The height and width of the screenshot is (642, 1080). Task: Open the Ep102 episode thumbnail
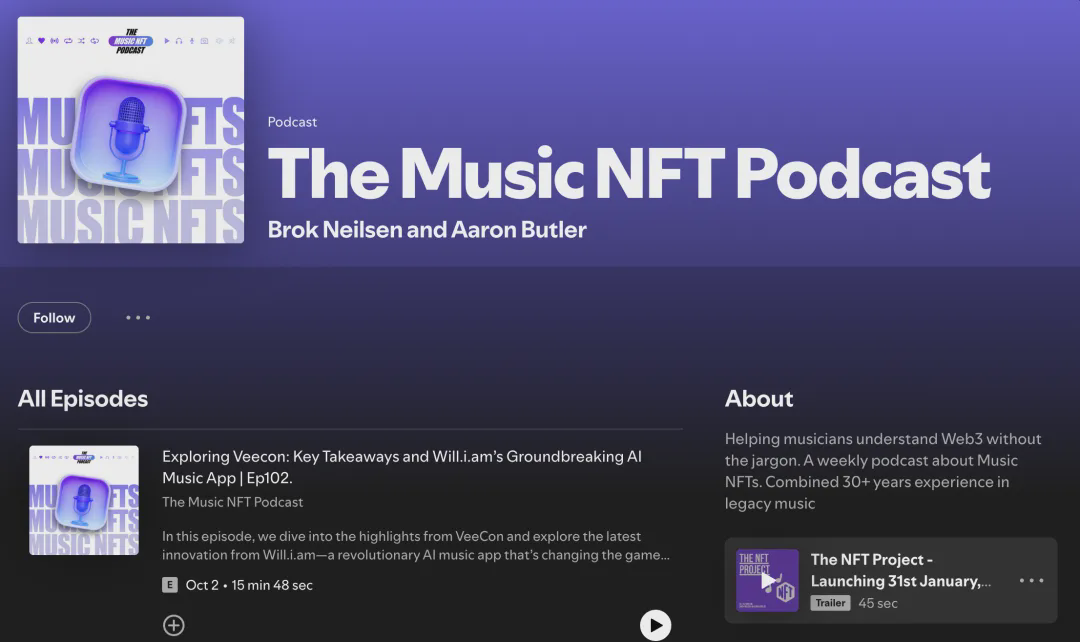[84, 500]
